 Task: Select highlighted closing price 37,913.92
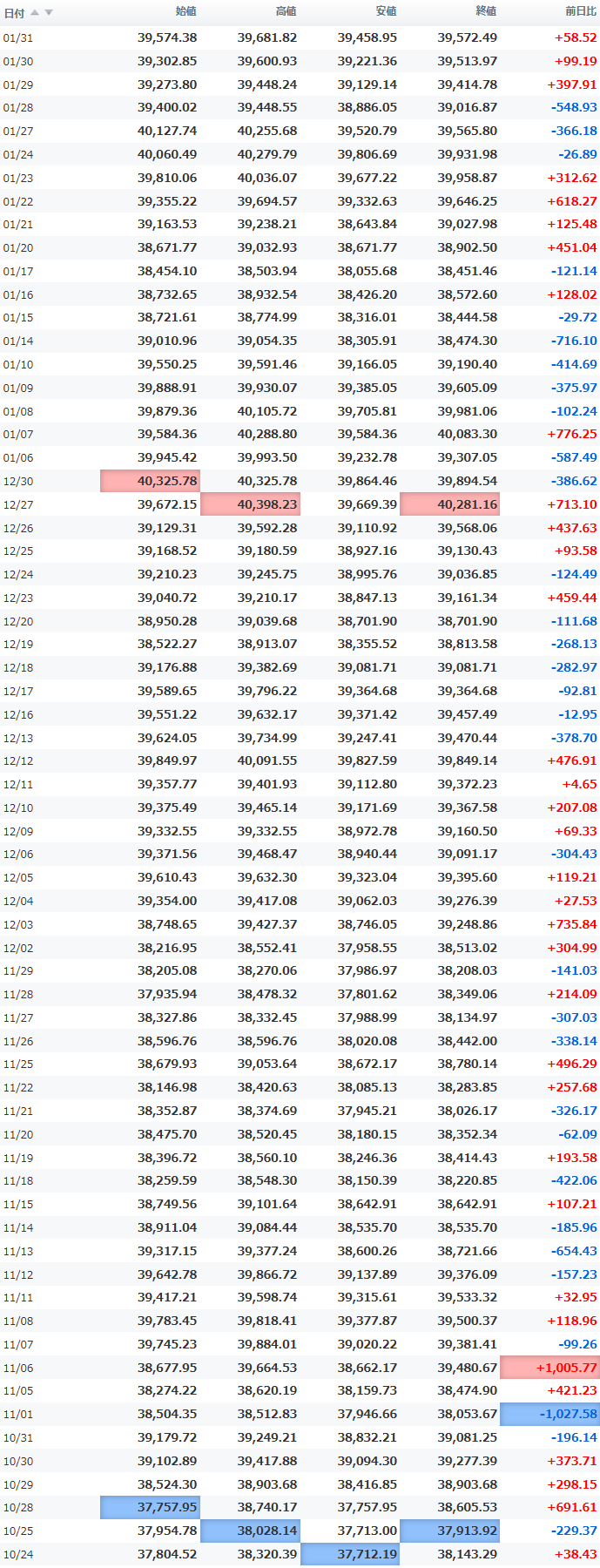pyautogui.click(x=450, y=1531)
